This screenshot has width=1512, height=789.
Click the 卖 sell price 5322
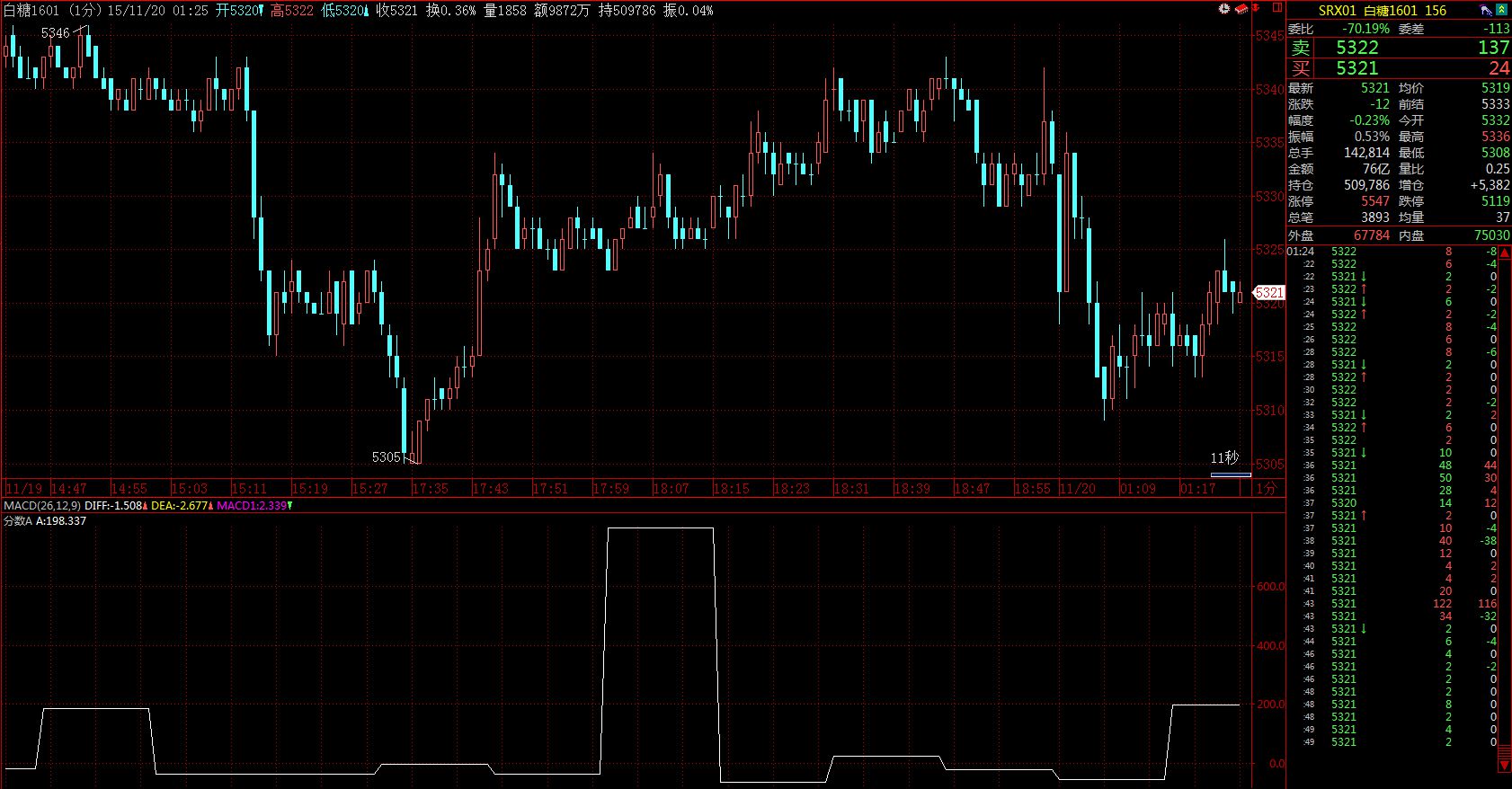tap(1356, 48)
